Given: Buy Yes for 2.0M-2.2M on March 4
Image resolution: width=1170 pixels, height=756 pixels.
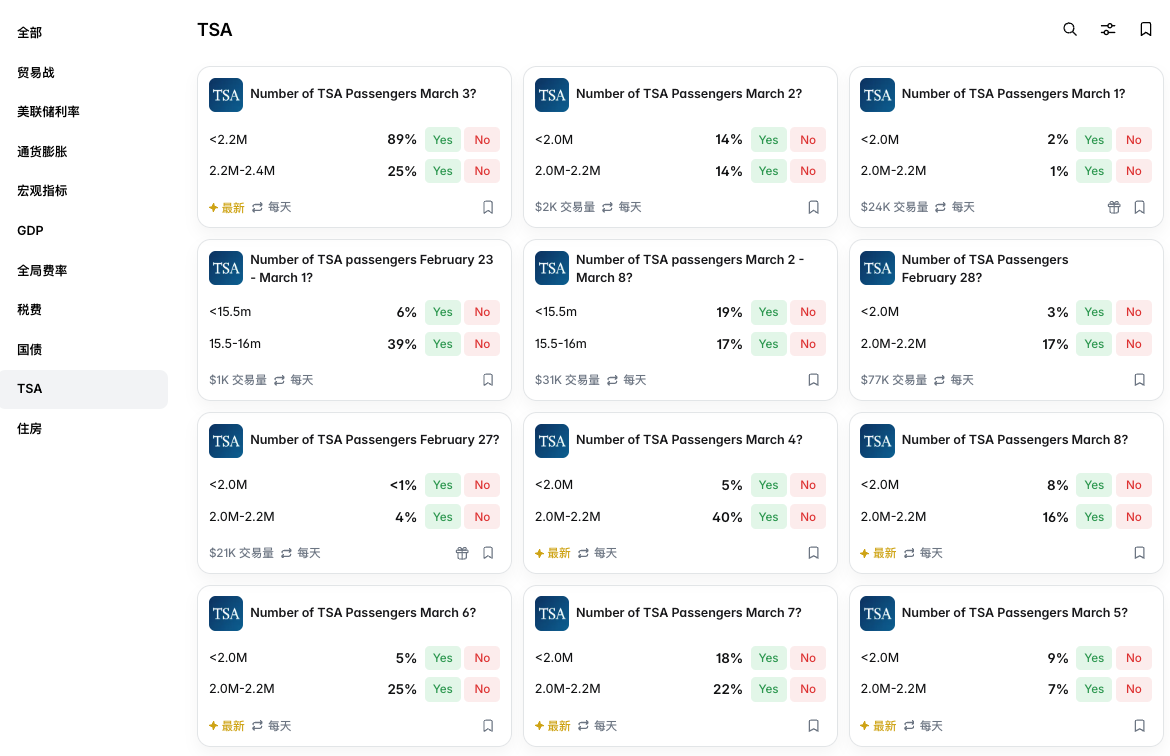Looking at the screenshot, I should [768, 517].
